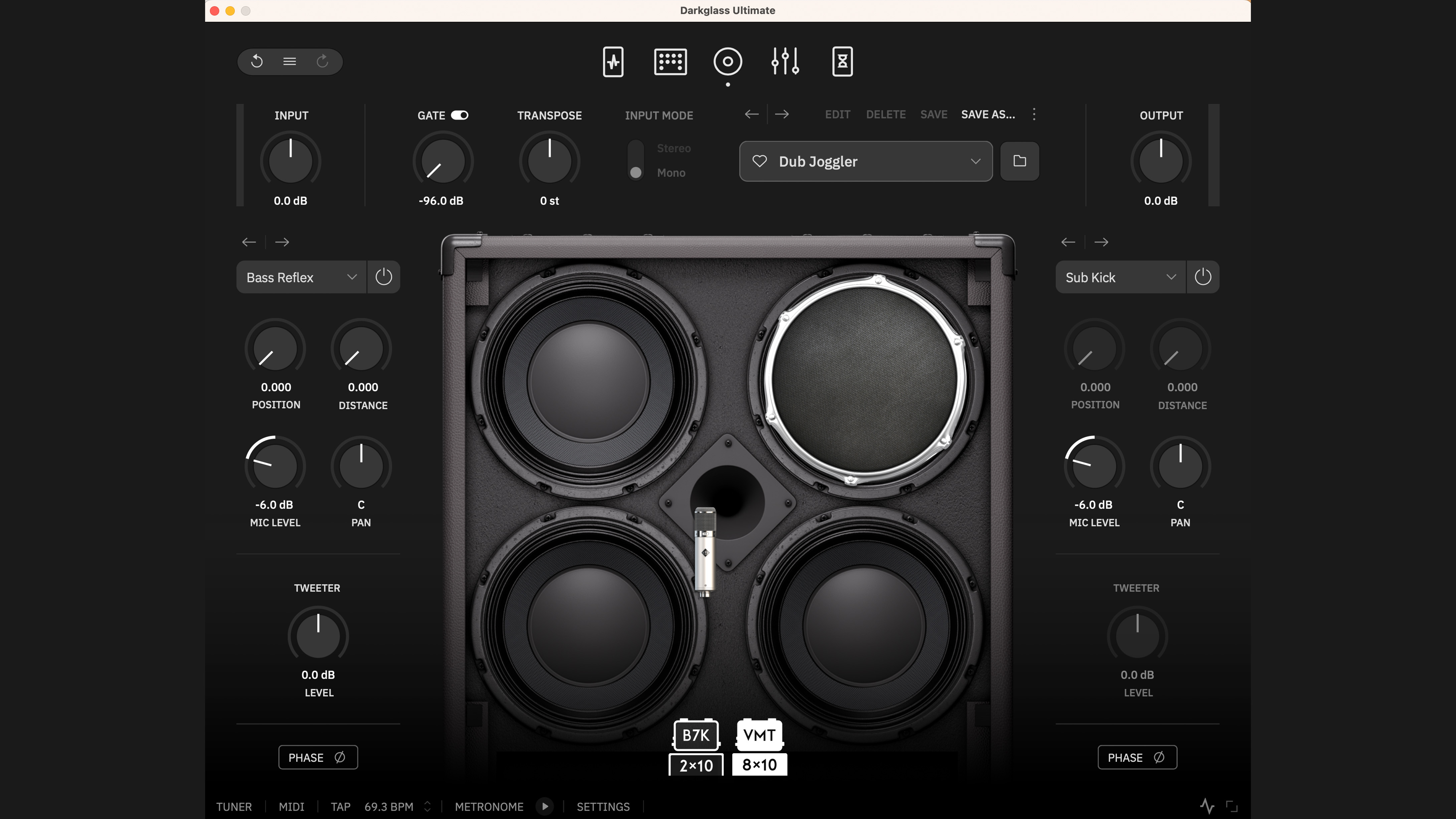Click the Sub Kick speaker on cabinet
This screenshot has height=819, width=1456.
[x=865, y=380]
